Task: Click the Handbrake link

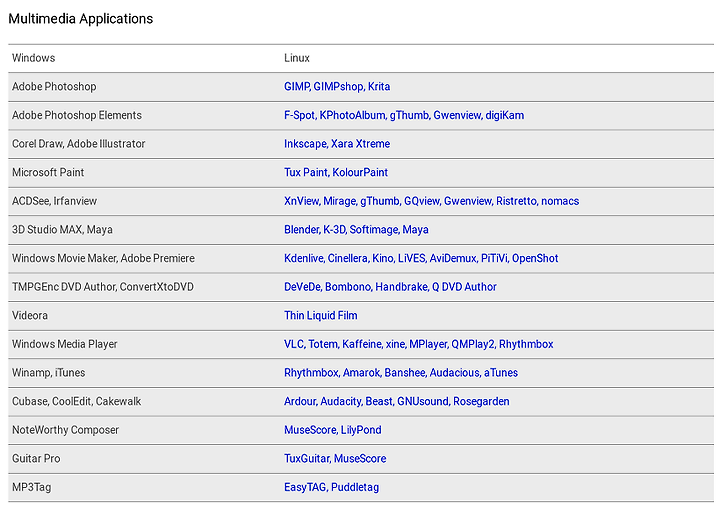Action: tap(401, 287)
